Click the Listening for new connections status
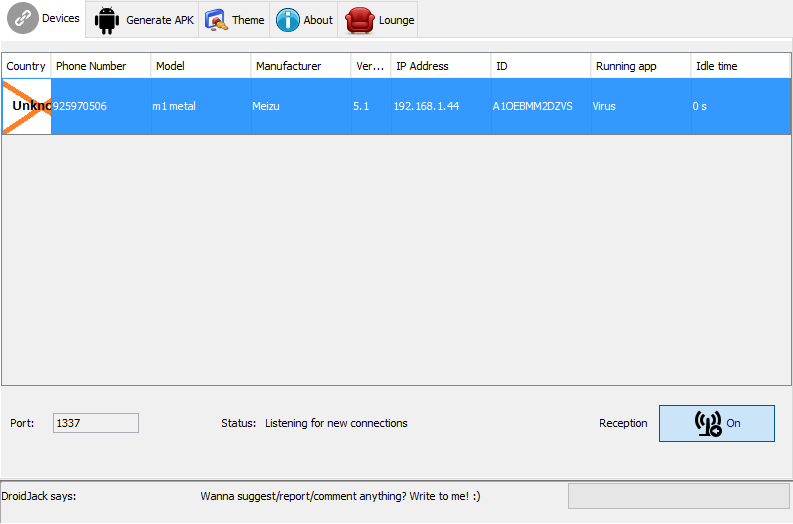 pos(336,423)
